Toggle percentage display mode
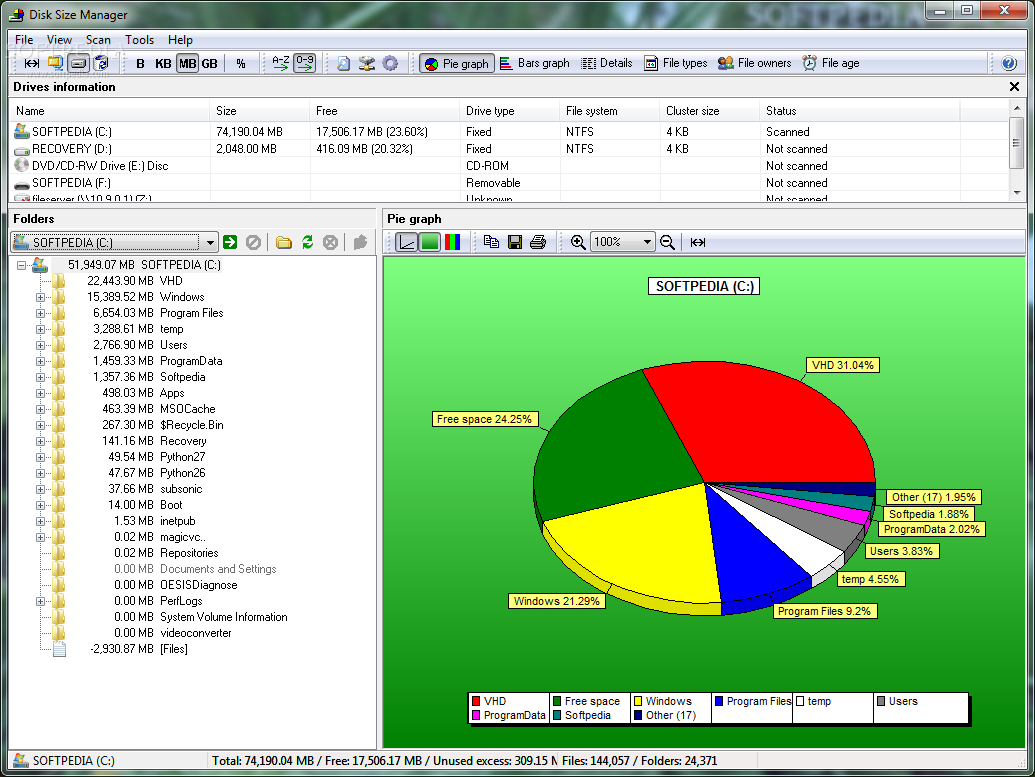Screen dimensions: 1035x777 click(241, 63)
